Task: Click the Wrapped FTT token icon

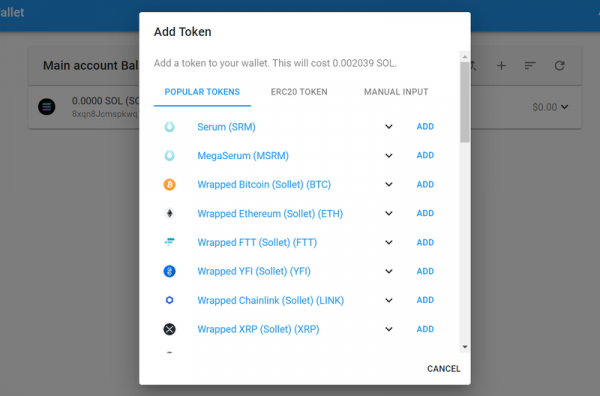Action: [x=170, y=242]
